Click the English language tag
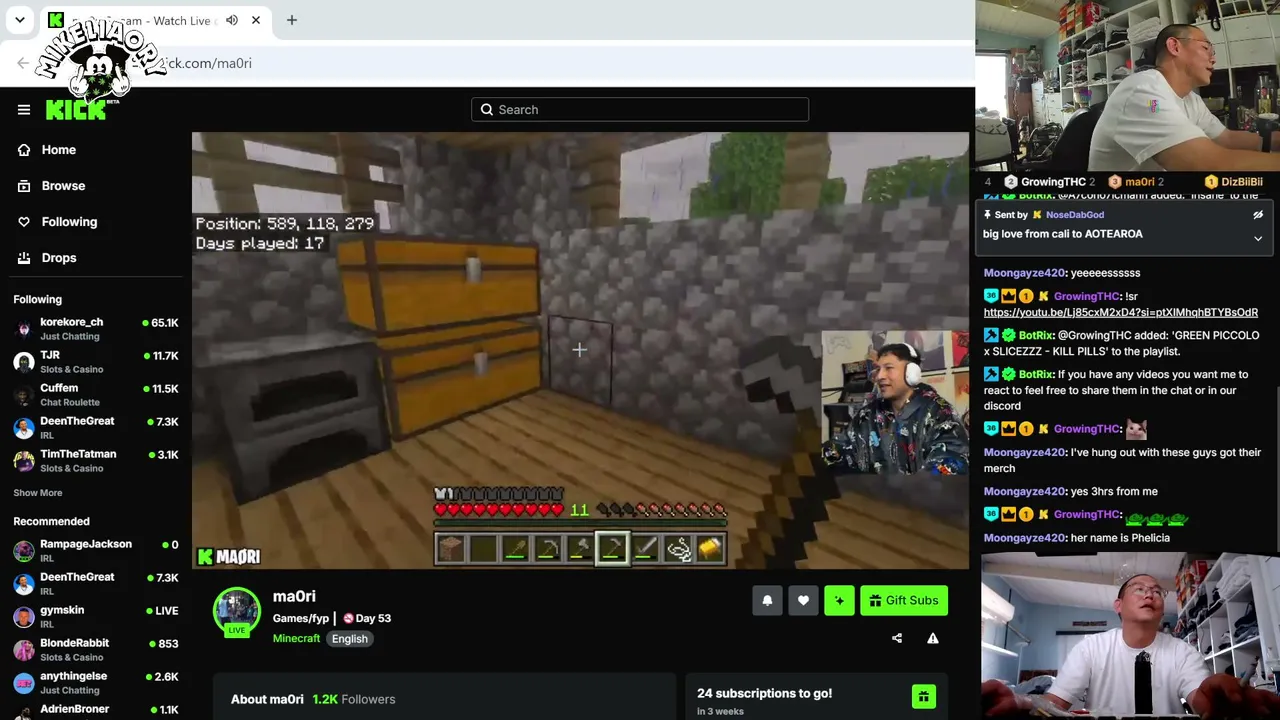The image size is (1280, 720). [x=350, y=639]
